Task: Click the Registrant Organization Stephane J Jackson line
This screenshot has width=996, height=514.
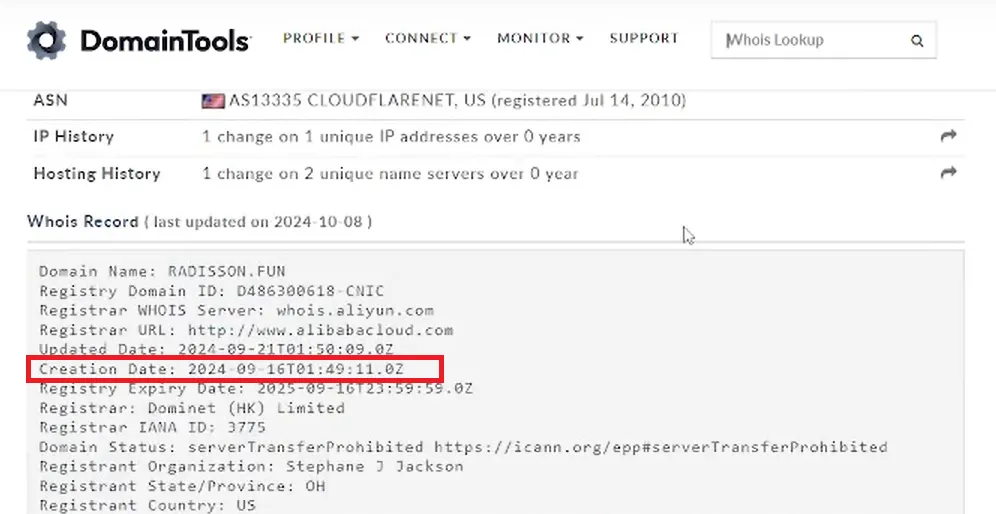Action: pos(251,466)
